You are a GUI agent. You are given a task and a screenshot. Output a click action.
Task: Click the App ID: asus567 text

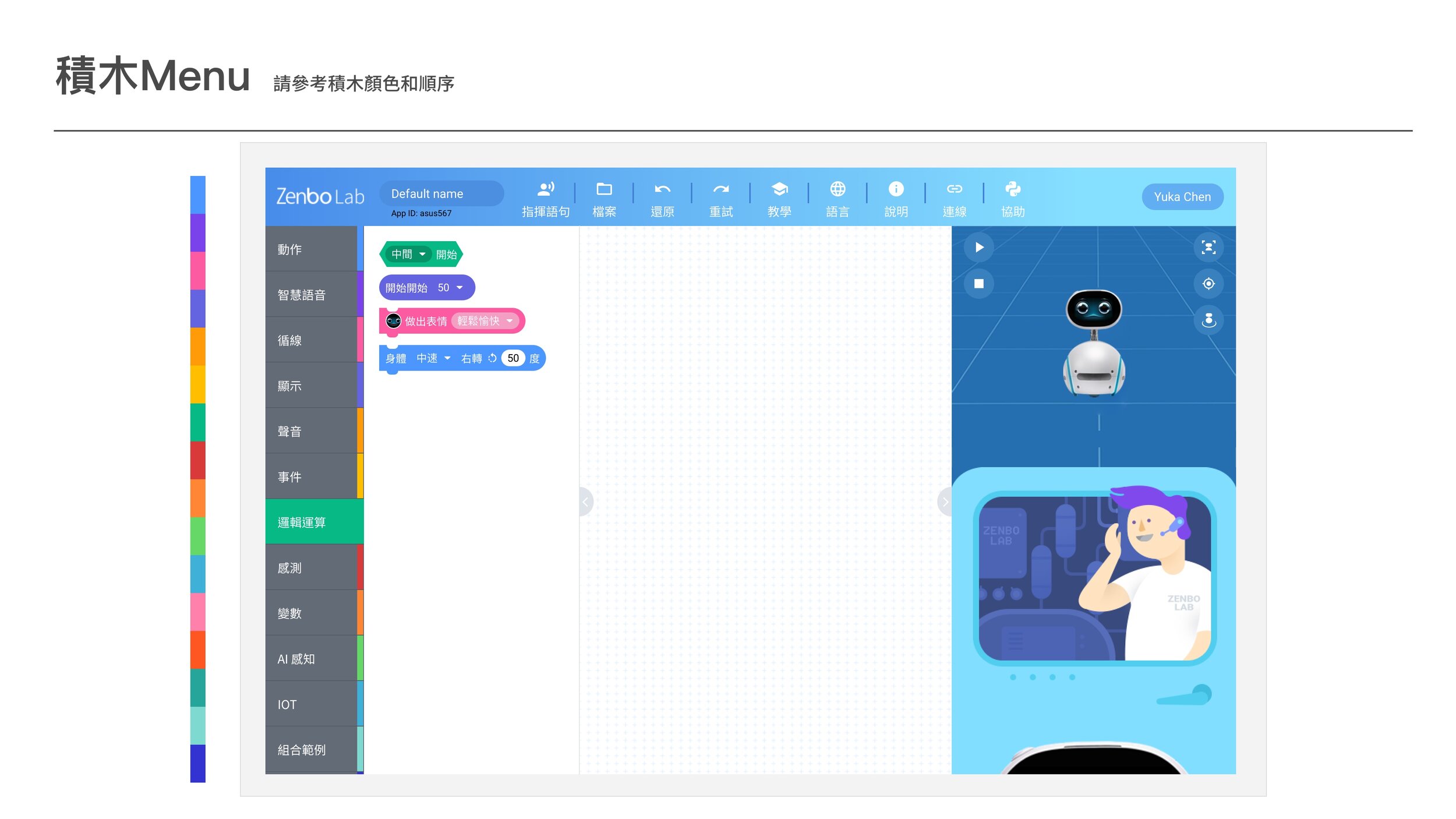pos(421,213)
